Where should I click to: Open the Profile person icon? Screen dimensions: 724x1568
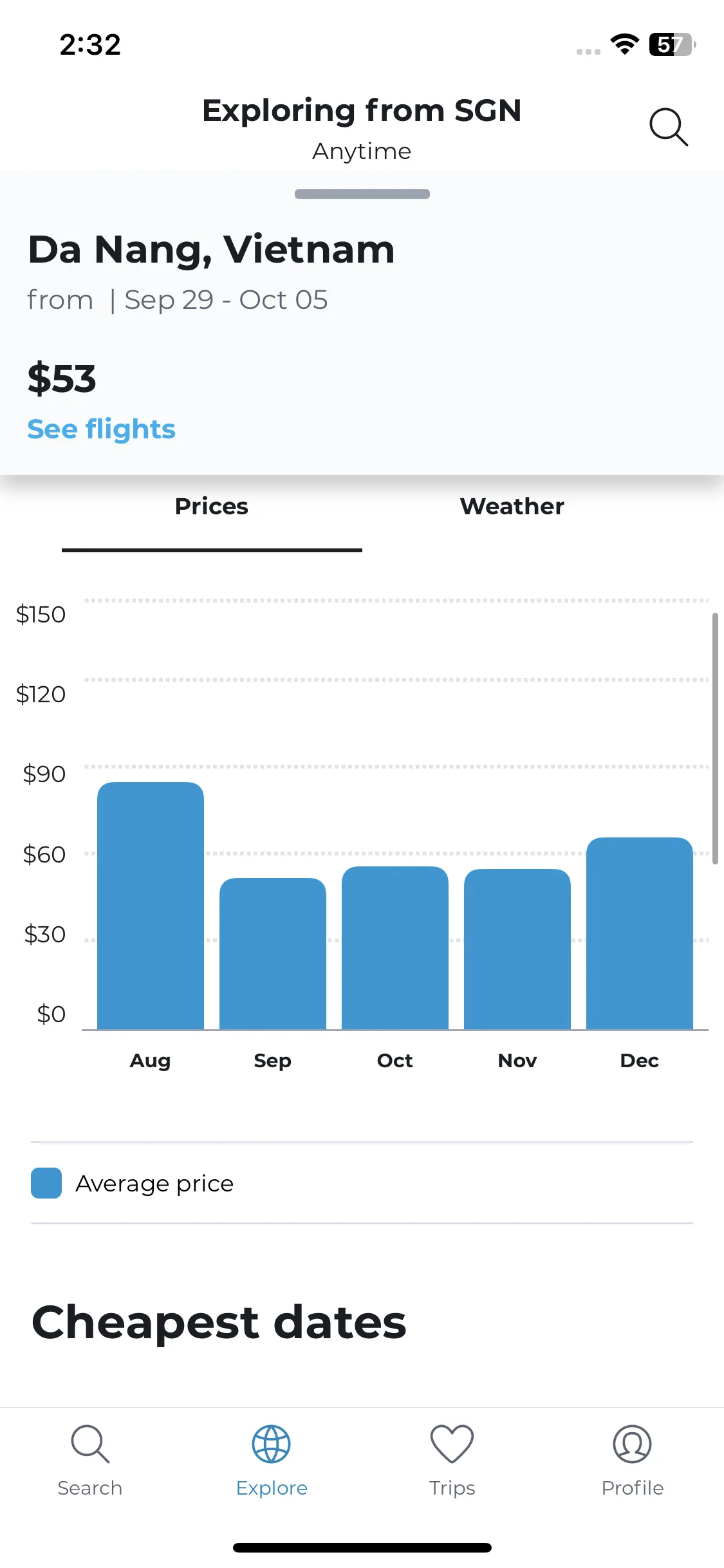pyautogui.click(x=633, y=1444)
